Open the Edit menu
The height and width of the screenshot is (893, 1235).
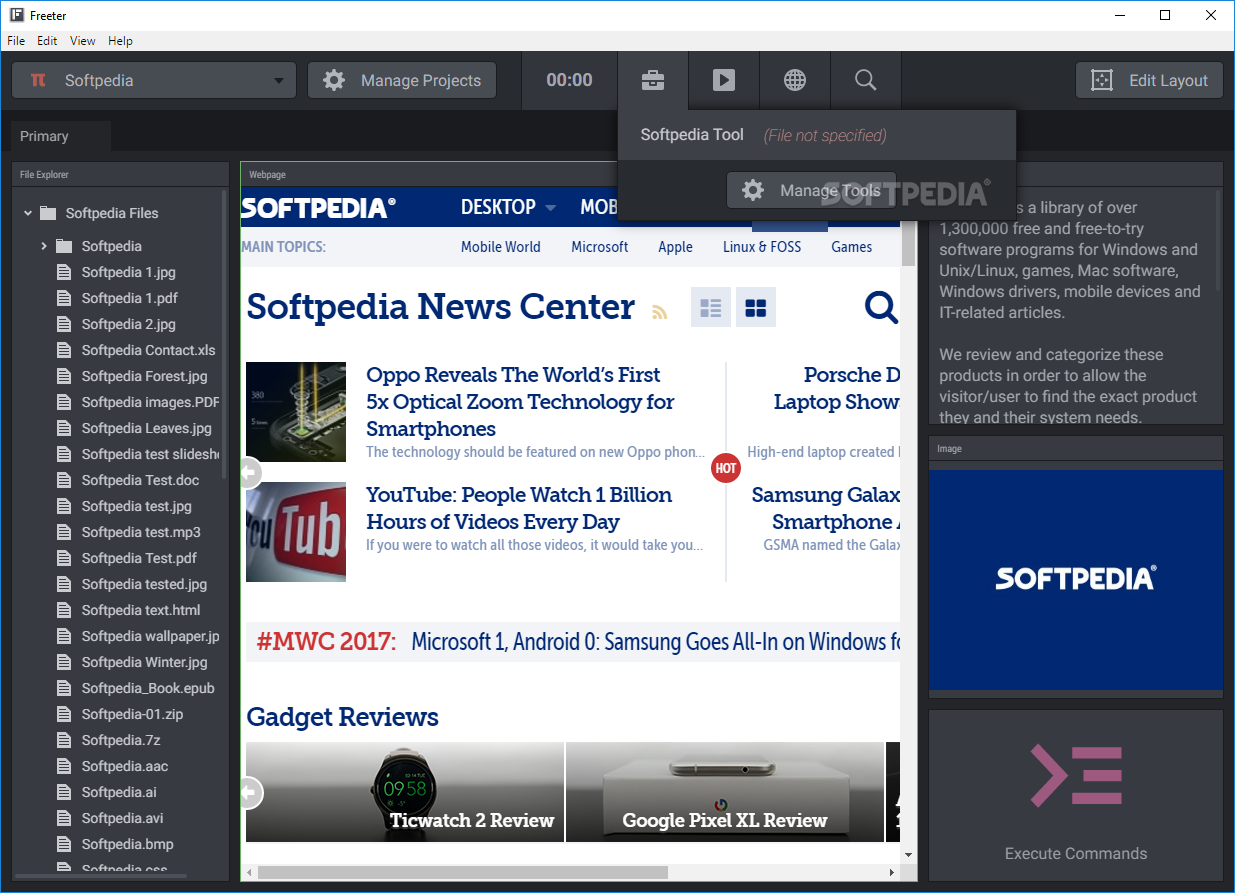point(47,41)
